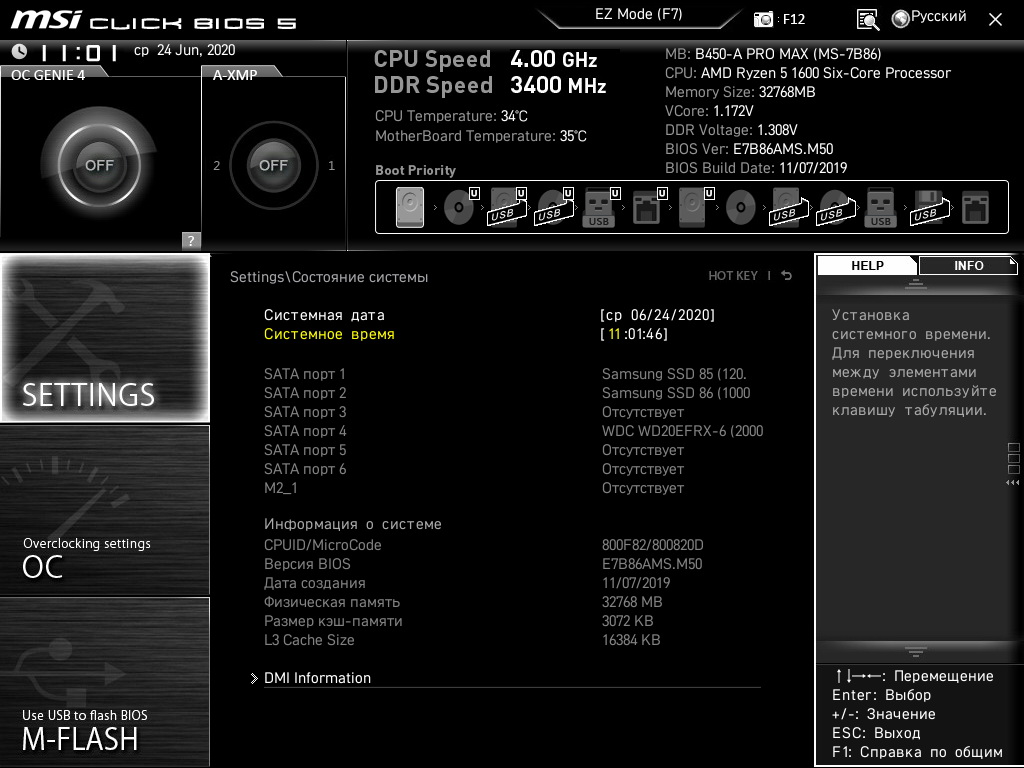Open the M-FLASH tile
Image resolution: width=1024 pixels, height=768 pixels.
(x=105, y=682)
